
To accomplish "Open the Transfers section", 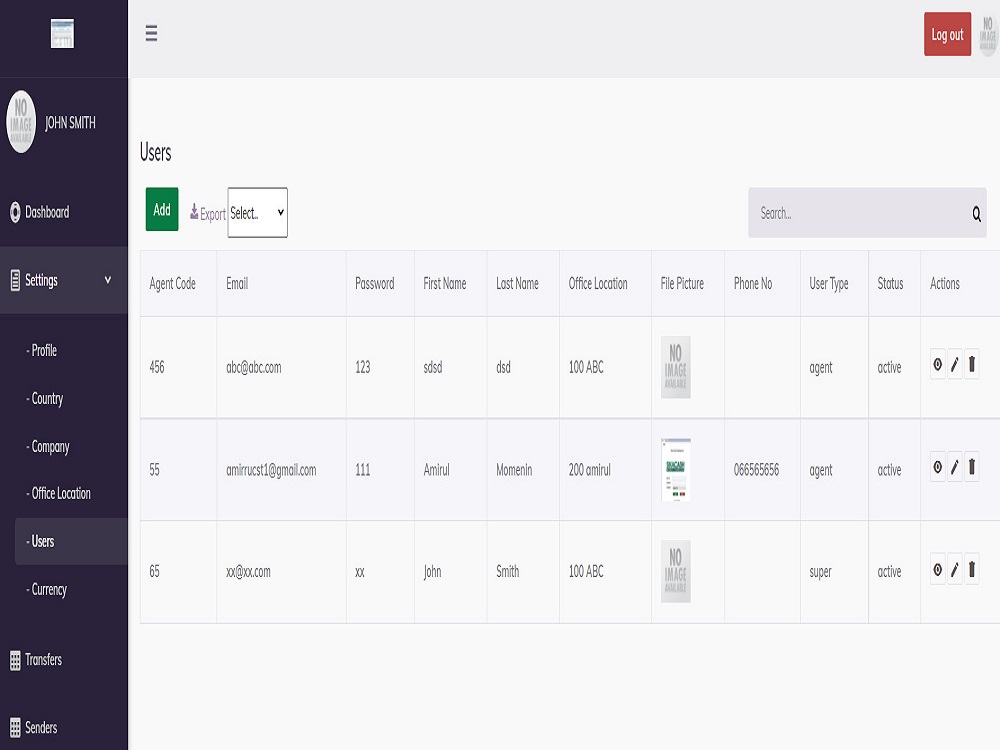I will click(43, 660).
